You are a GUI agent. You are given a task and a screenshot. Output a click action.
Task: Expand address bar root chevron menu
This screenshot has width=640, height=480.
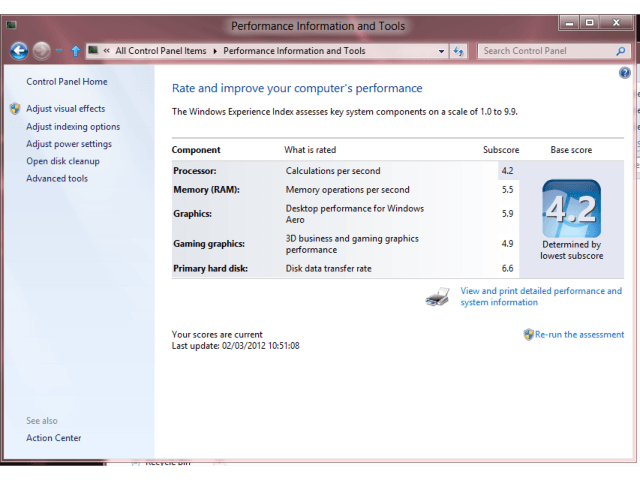tap(107, 51)
